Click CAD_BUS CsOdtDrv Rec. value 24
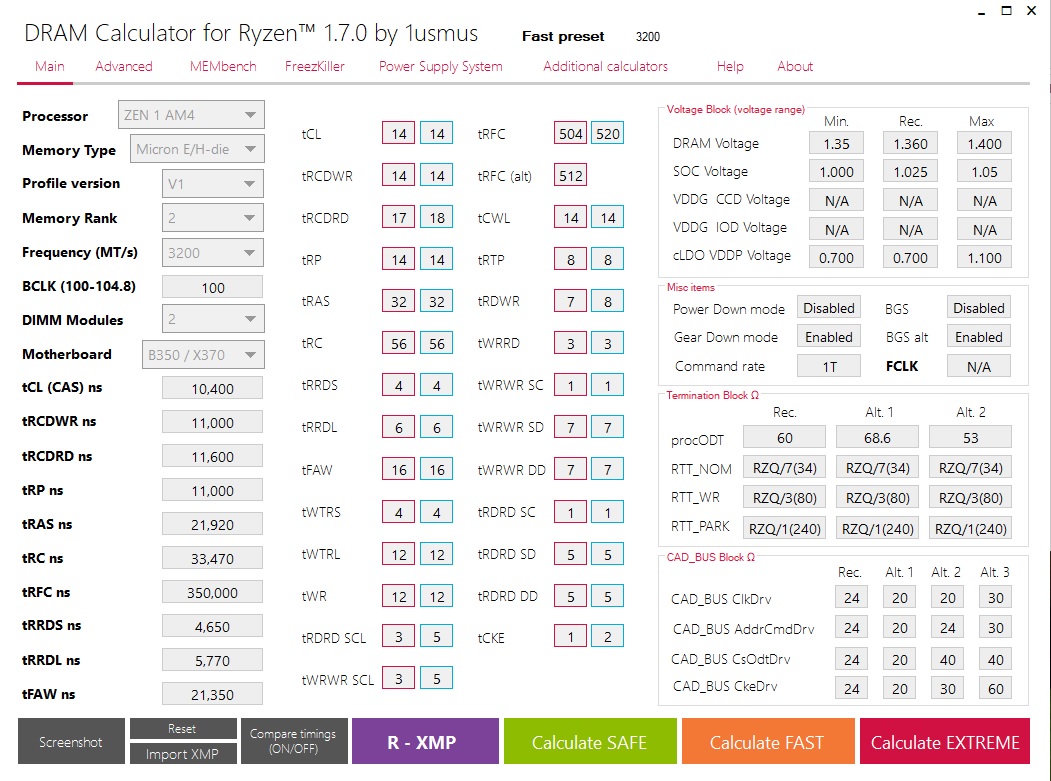The image size is (1051, 781). [851, 660]
